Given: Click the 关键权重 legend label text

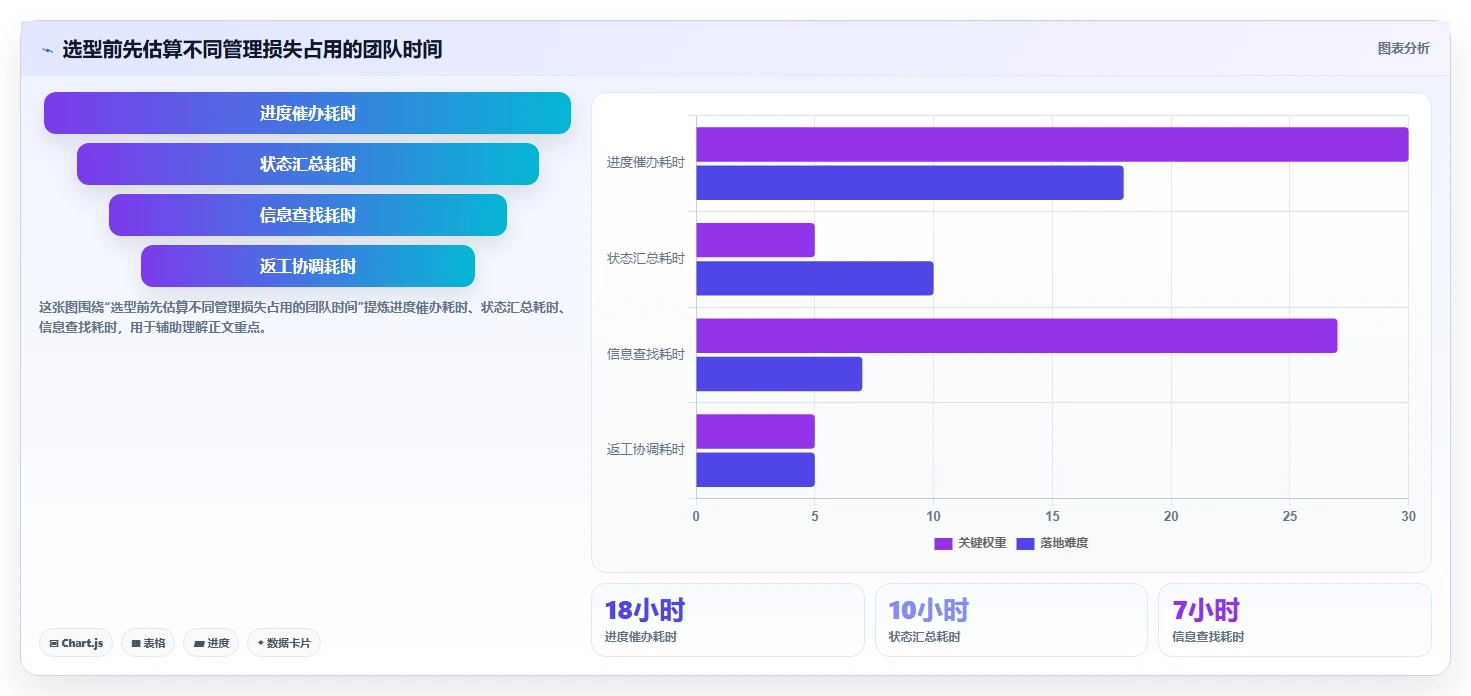Looking at the screenshot, I should click(x=982, y=543).
